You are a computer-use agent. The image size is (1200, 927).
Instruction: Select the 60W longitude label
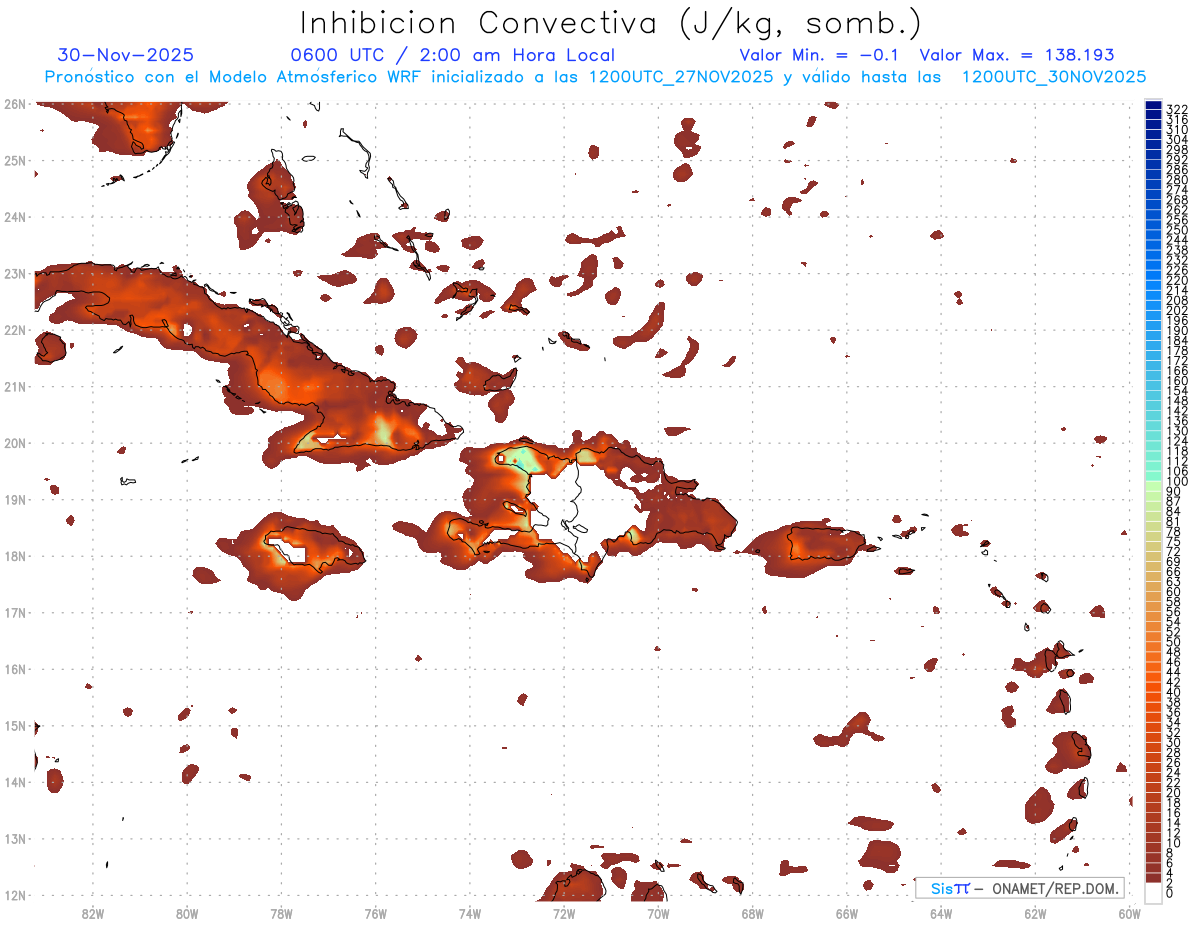[x=1129, y=912]
